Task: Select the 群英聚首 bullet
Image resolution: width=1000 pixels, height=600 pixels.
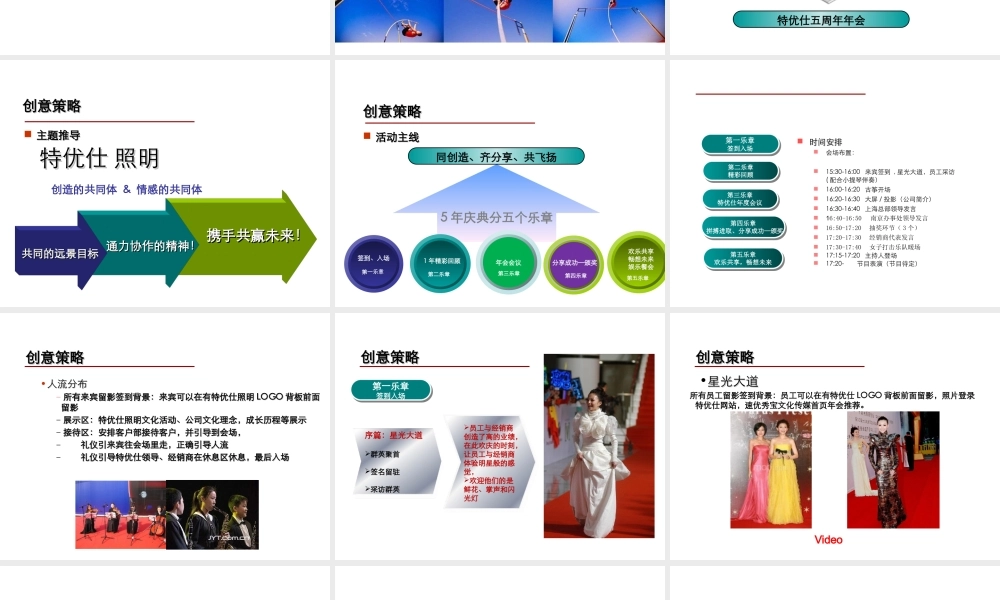Action: click(383, 454)
